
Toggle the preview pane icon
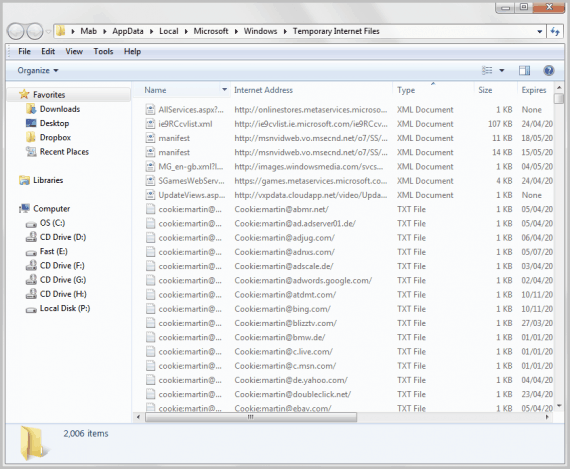(524, 71)
